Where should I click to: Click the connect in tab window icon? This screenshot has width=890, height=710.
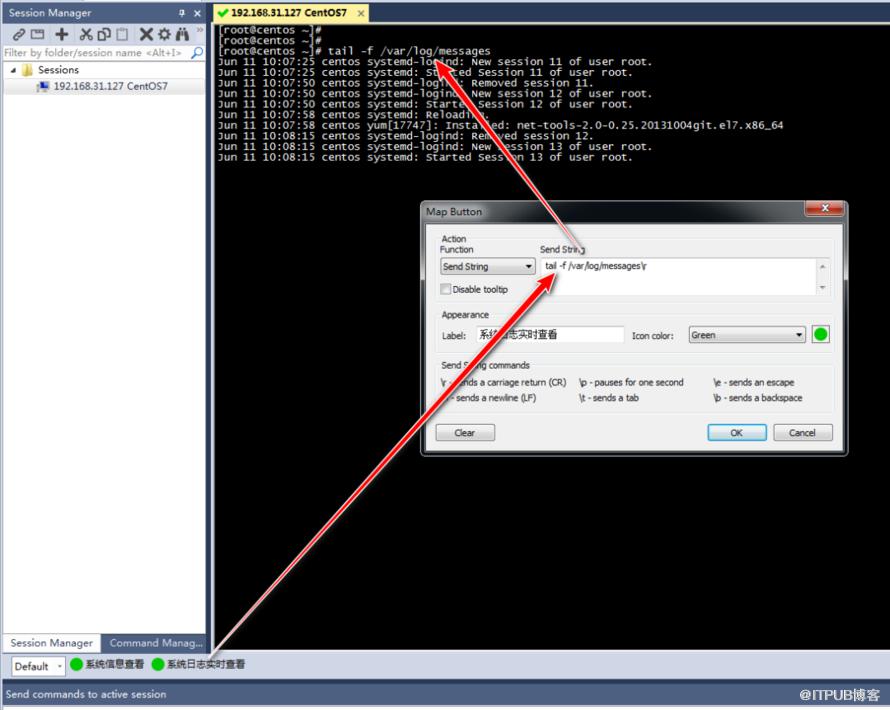(37, 35)
